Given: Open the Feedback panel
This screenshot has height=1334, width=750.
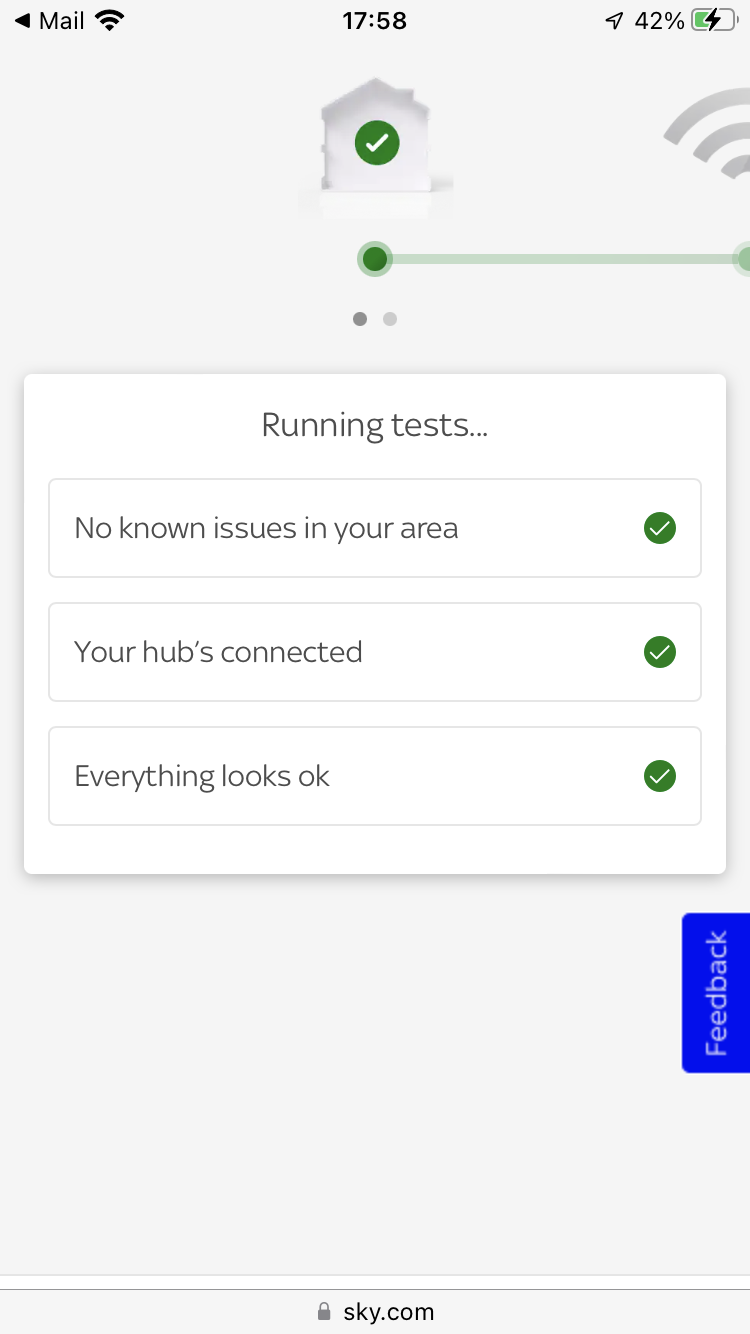Looking at the screenshot, I should [716, 992].
